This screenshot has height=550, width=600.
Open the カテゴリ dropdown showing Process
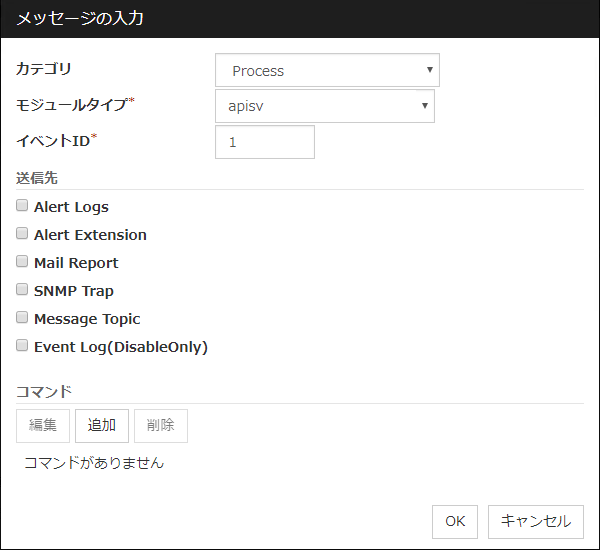pyautogui.click(x=327, y=71)
